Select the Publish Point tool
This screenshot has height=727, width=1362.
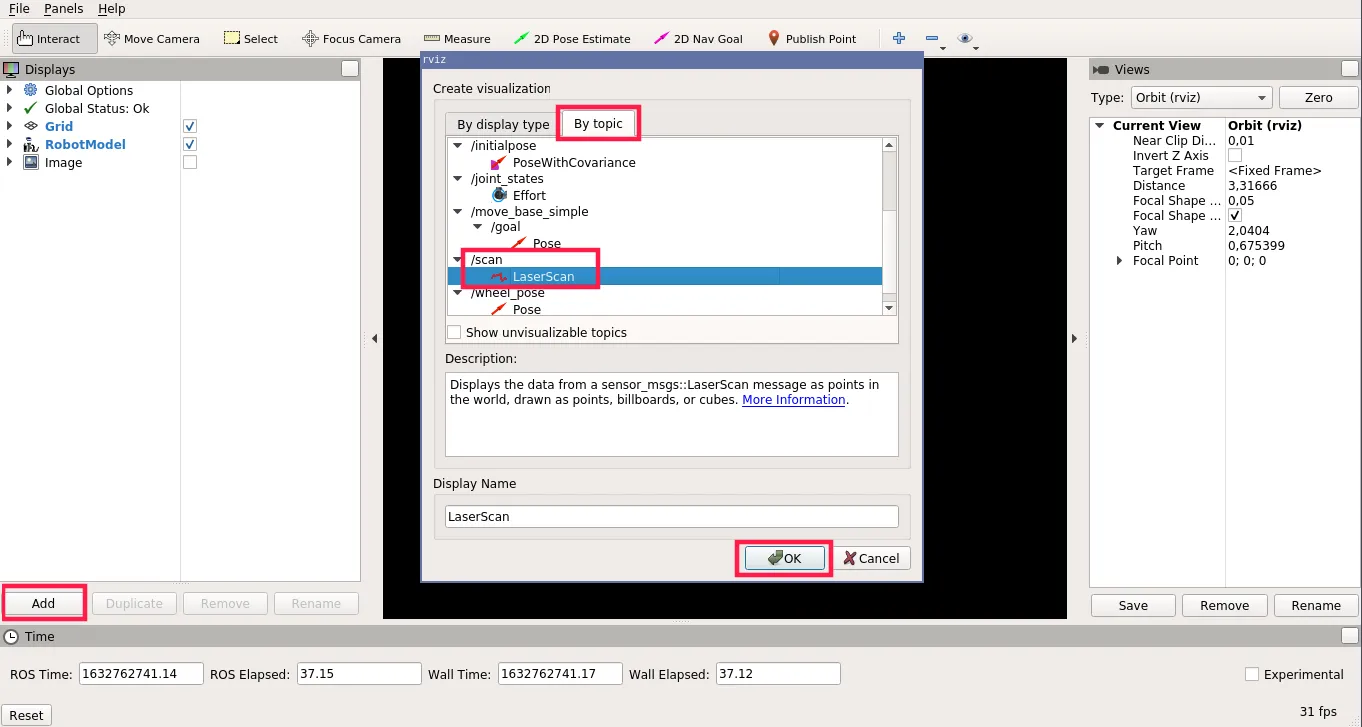(811, 39)
